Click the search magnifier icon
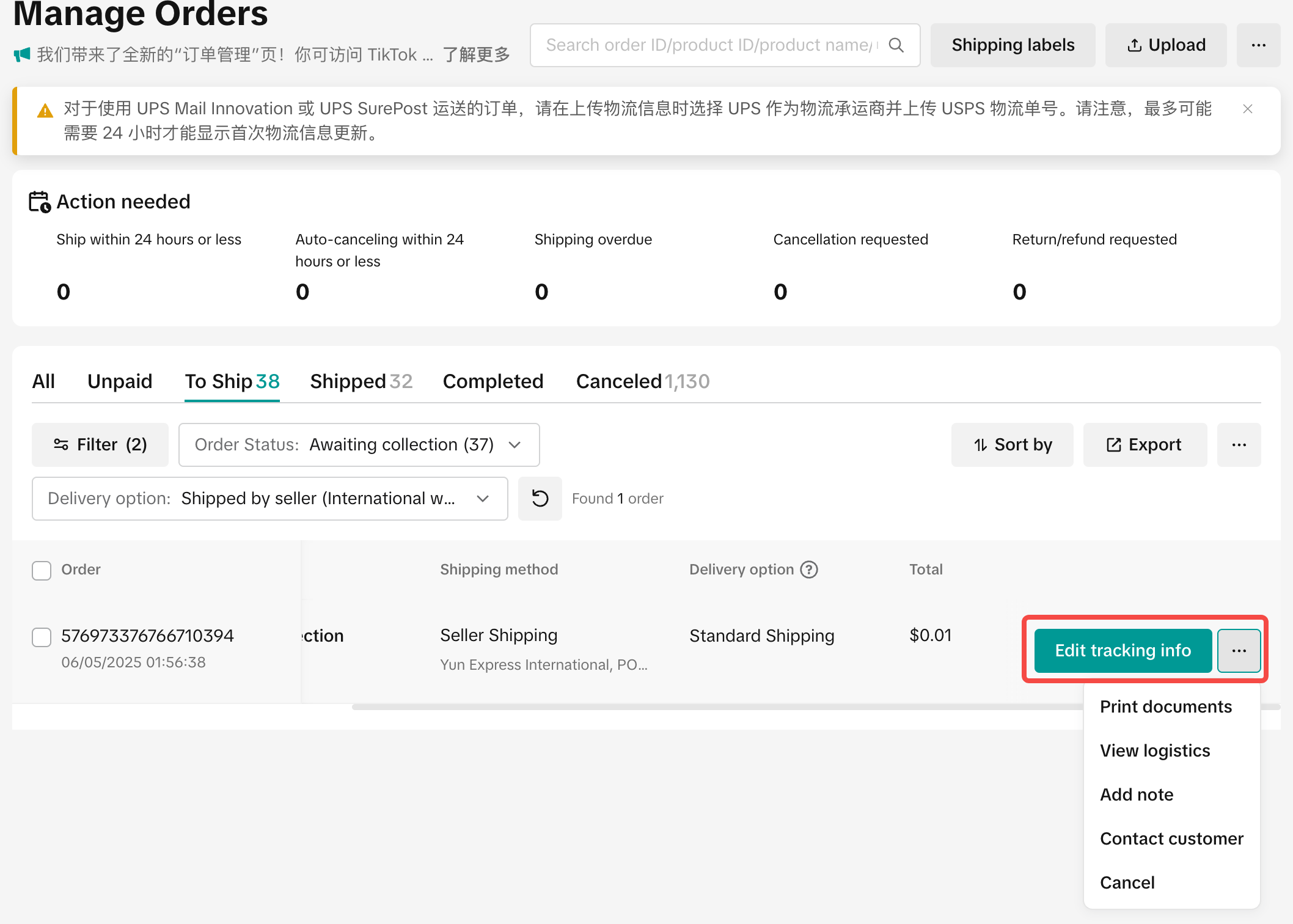Screen dimensions: 1293x924 [896, 45]
